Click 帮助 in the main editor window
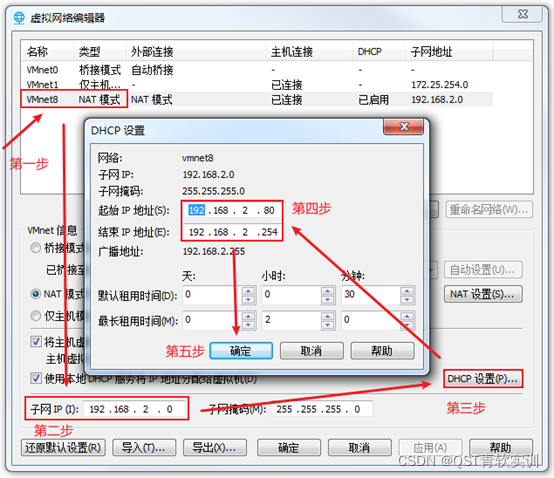 click(x=501, y=448)
